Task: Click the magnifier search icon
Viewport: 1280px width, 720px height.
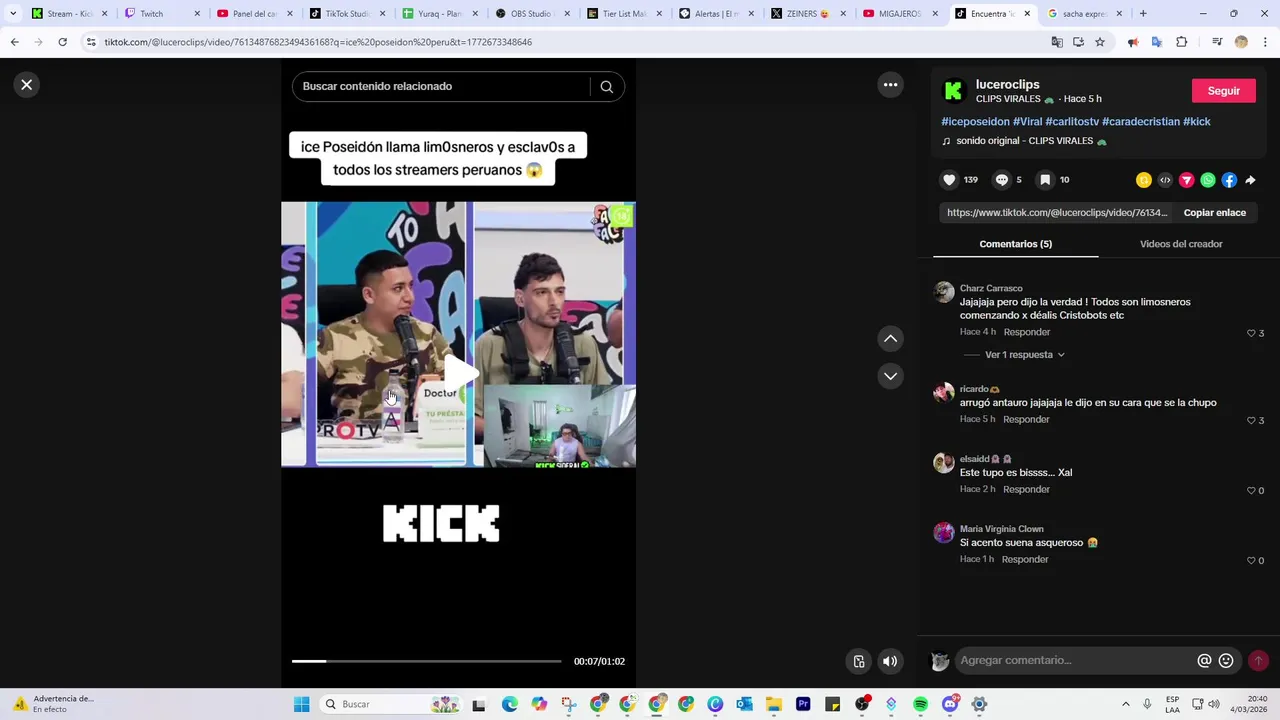Action: [606, 86]
